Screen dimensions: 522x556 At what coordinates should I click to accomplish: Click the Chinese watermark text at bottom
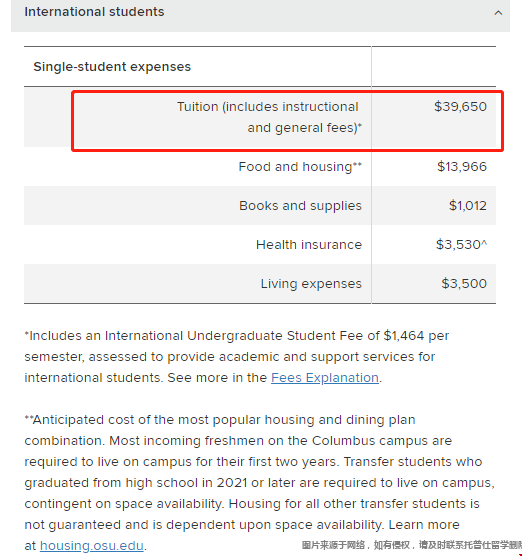[411, 545]
